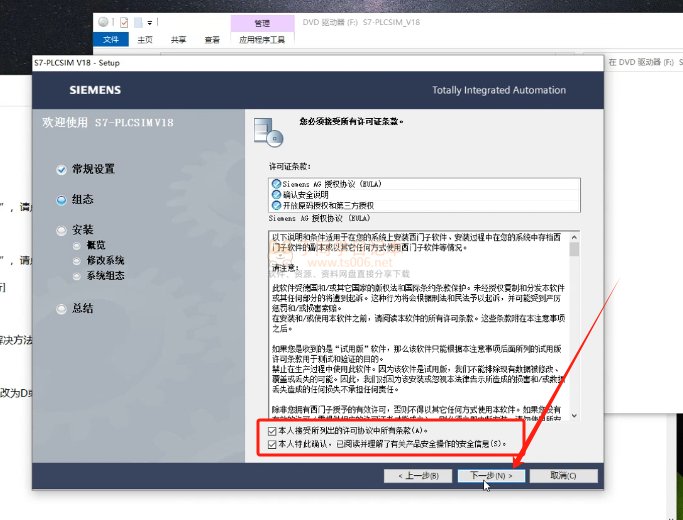Click the File Explorer properties quick-access icon
This screenshot has width=683, height=520.
tap(124, 22)
